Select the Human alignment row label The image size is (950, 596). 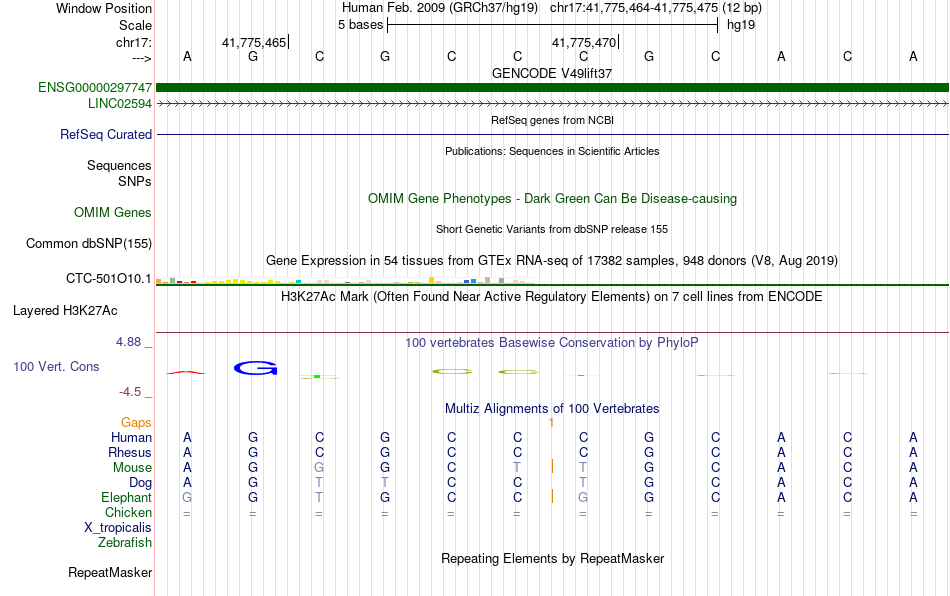pos(131,437)
